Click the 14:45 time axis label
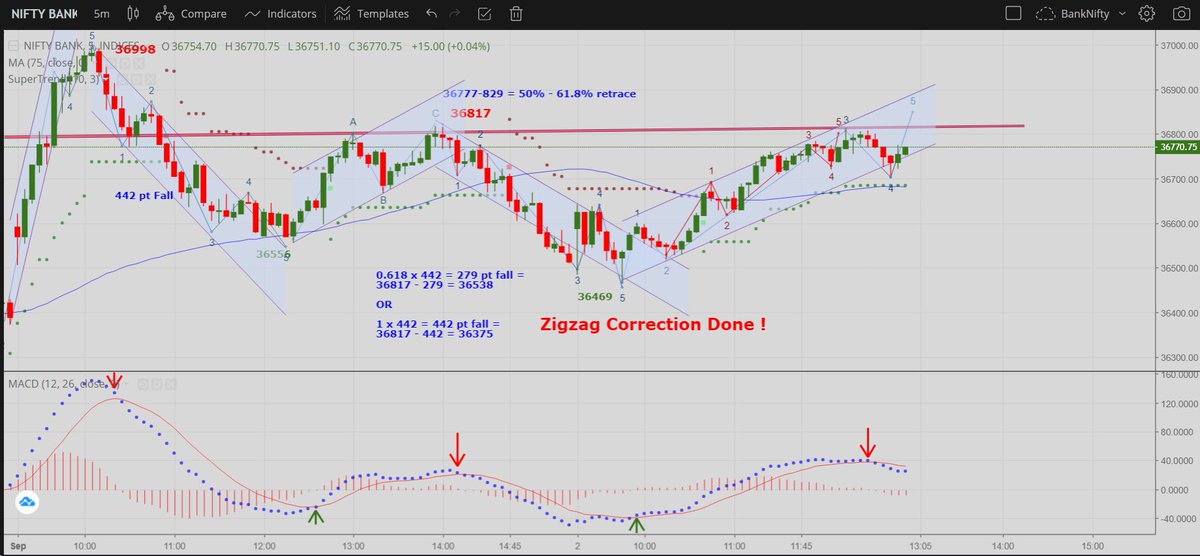Viewport: 1200px width, 556px height. point(510,547)
